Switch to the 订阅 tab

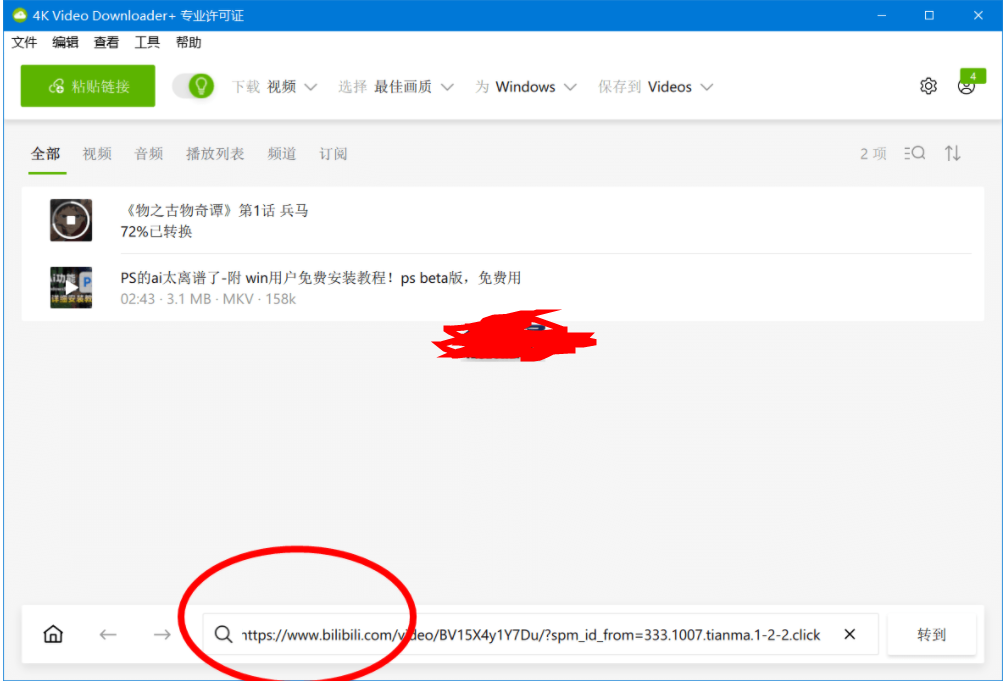pos(333,154)
